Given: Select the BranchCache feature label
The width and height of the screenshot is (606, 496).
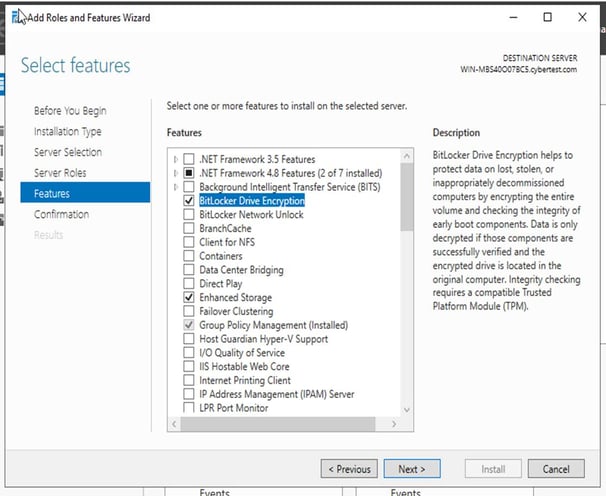Looking at the screenshot, I should pyautogui.click(x=225, y=228).
